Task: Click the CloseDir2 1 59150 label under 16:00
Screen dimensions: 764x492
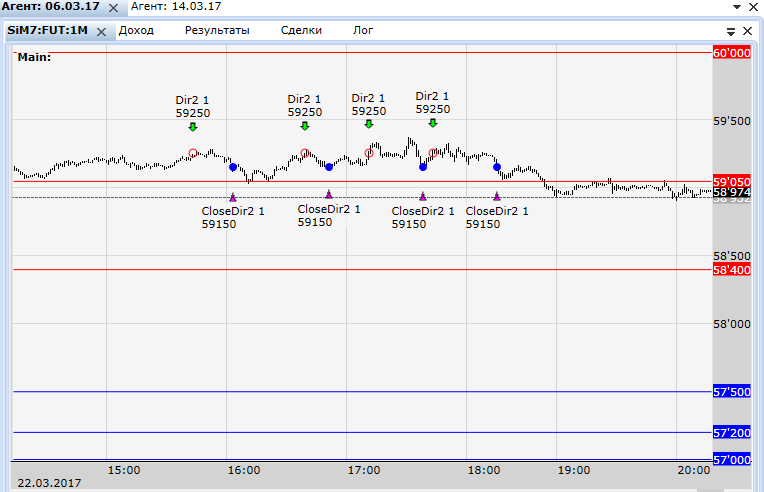Action: click(x=233, y=218)
